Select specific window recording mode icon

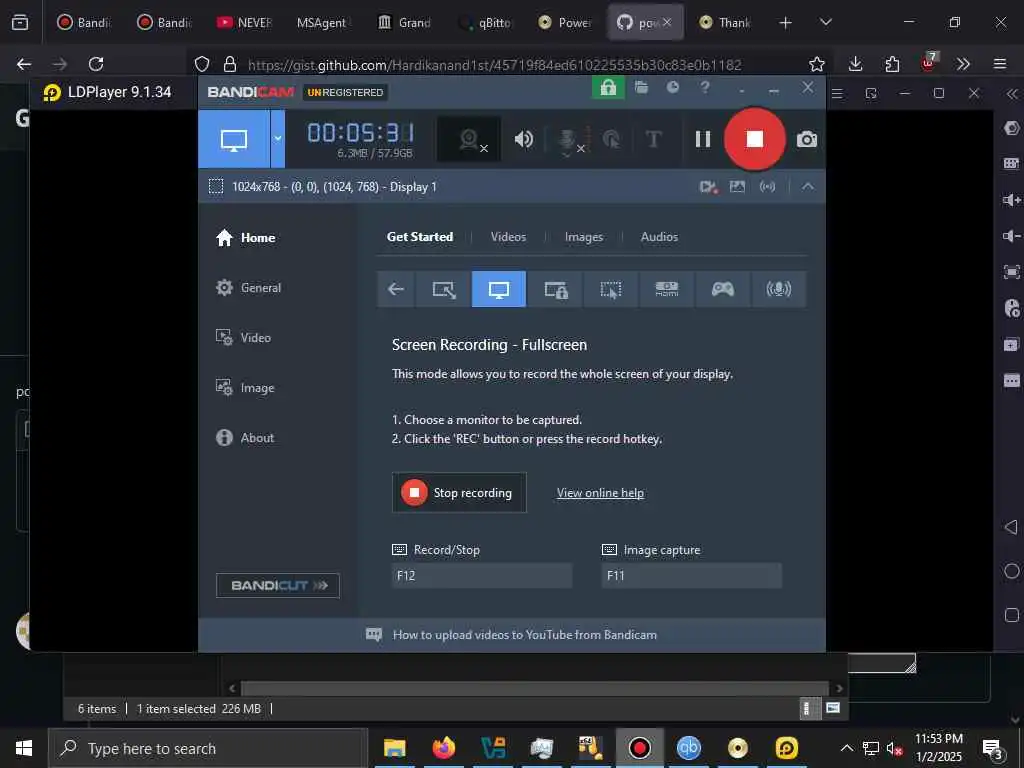pyautogui.click(x=556, y=289)
